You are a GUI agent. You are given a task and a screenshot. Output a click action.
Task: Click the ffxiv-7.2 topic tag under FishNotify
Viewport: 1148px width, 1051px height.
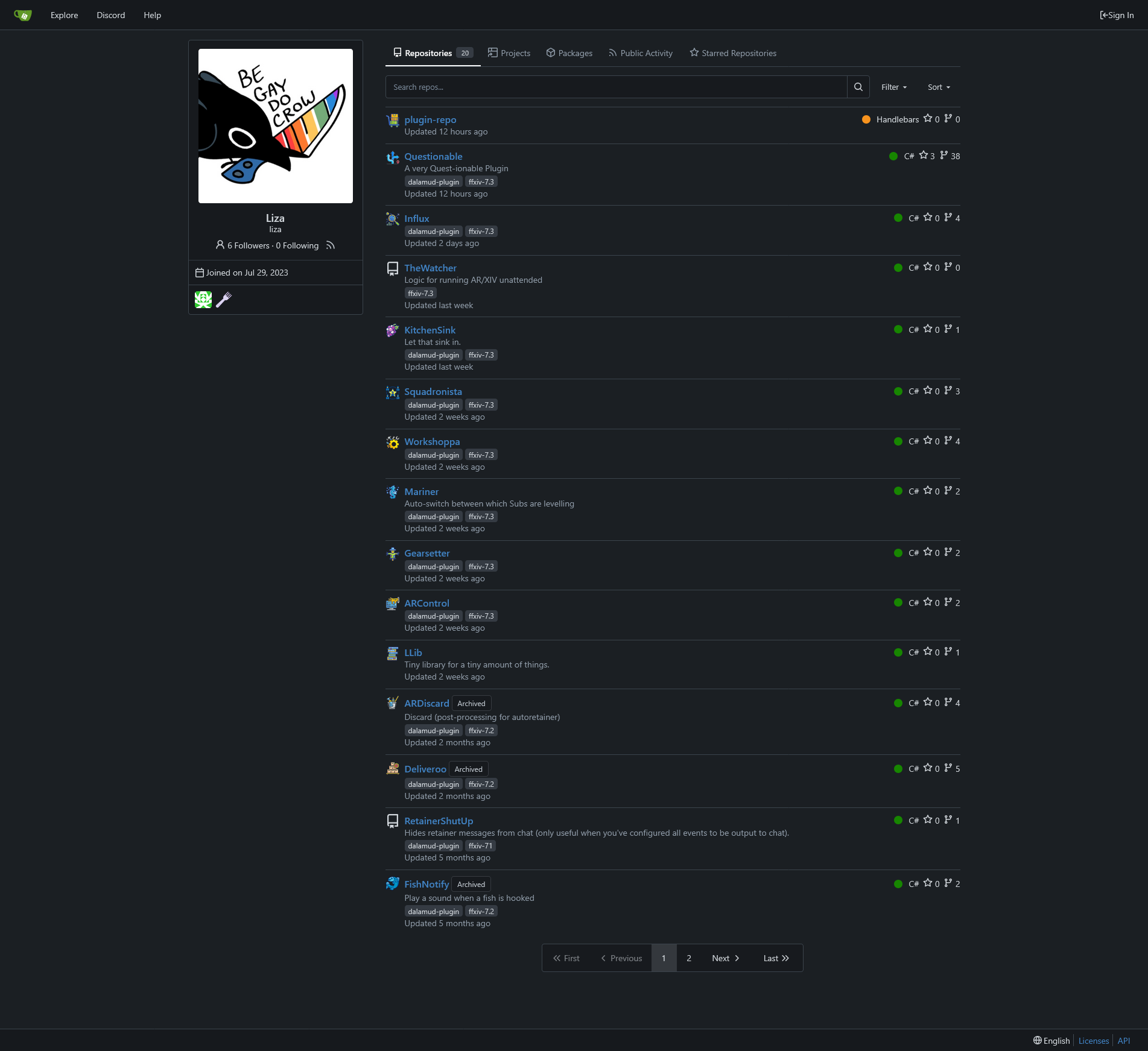pos(481,912)
